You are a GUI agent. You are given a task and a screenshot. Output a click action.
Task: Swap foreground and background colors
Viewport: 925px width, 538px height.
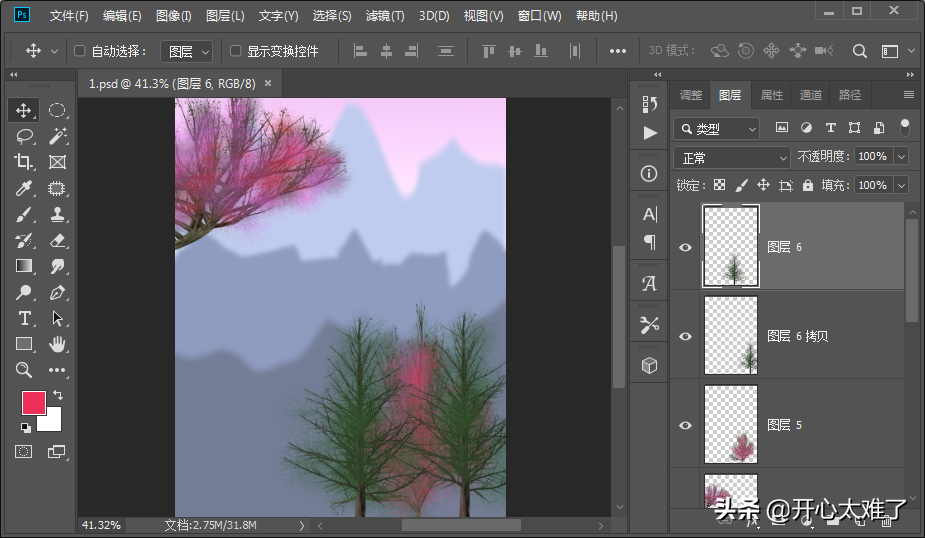coord(58,395)
